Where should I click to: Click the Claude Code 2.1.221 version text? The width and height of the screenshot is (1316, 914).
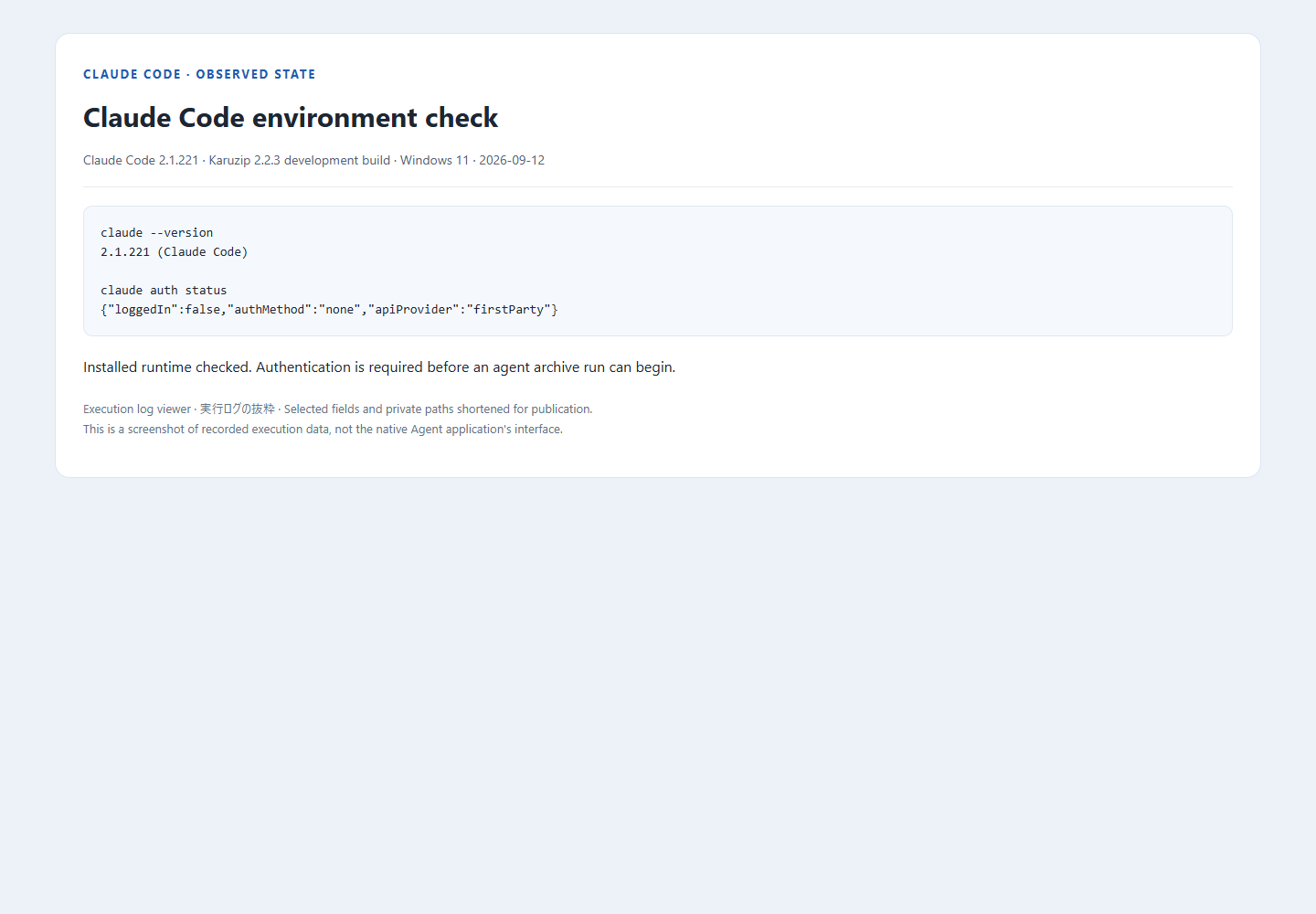tap(141, 160)
